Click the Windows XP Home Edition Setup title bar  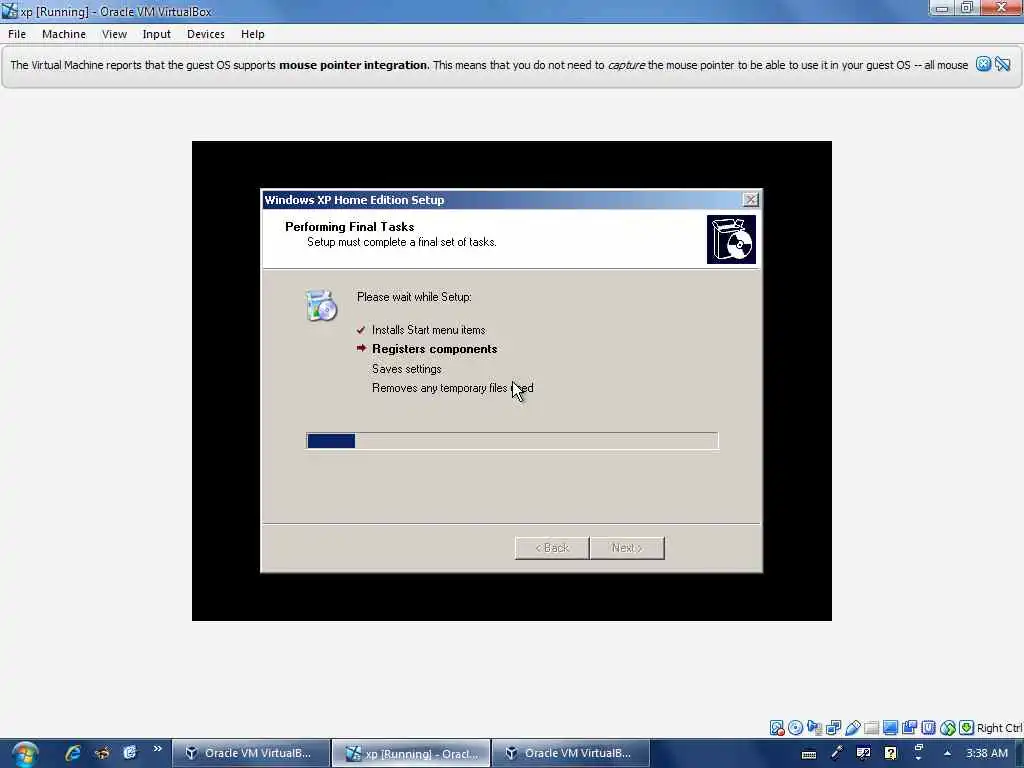502,200
